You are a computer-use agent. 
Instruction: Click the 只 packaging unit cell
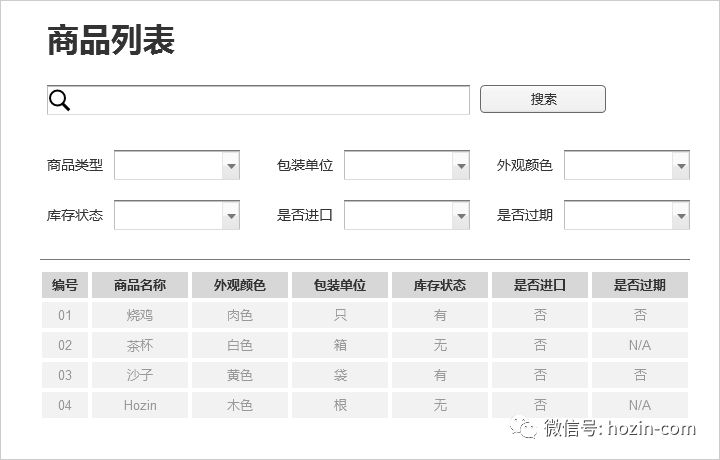pyautogui.click(x=340, y=315)
